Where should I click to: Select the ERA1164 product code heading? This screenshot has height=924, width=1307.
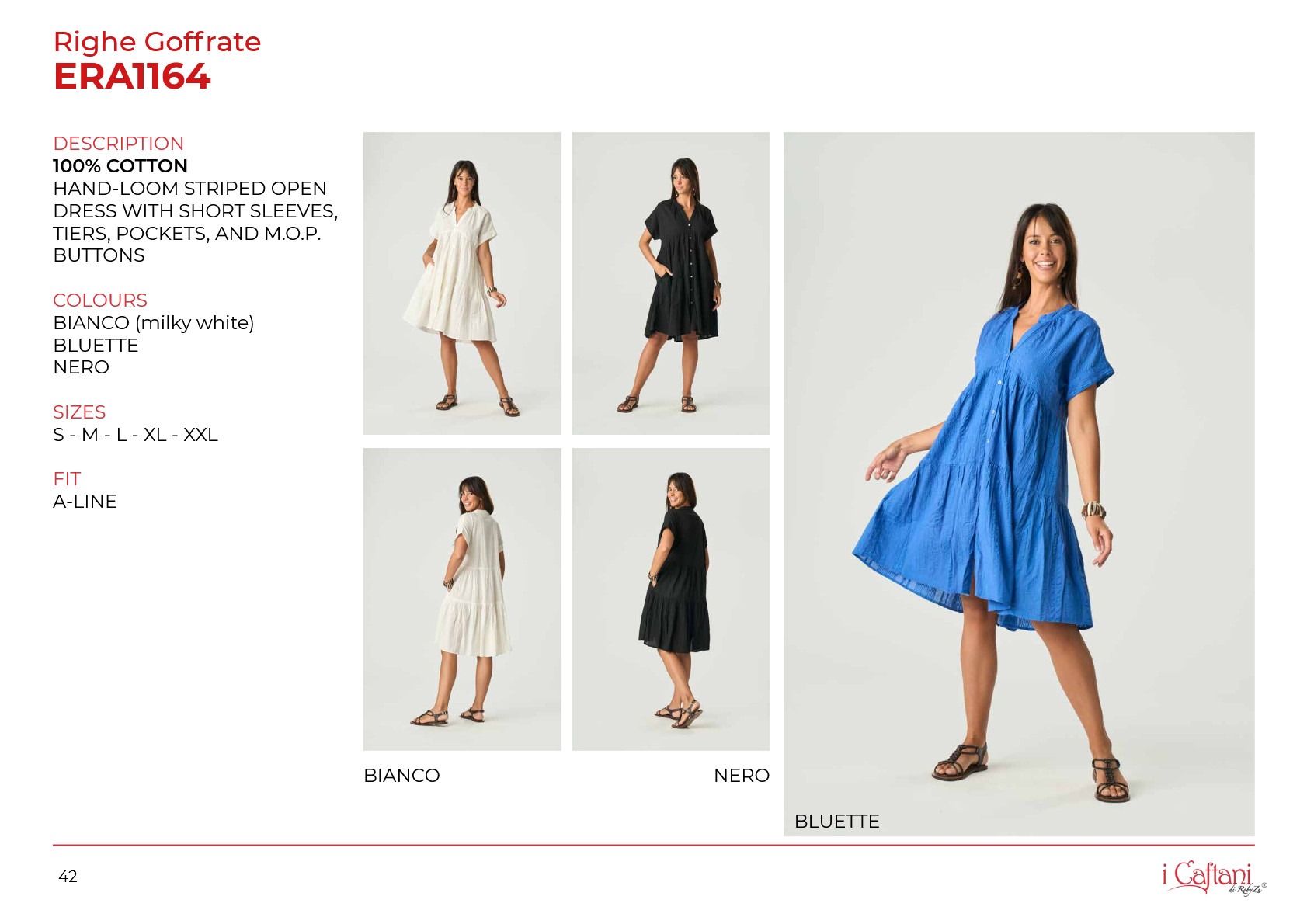[132, 76]
